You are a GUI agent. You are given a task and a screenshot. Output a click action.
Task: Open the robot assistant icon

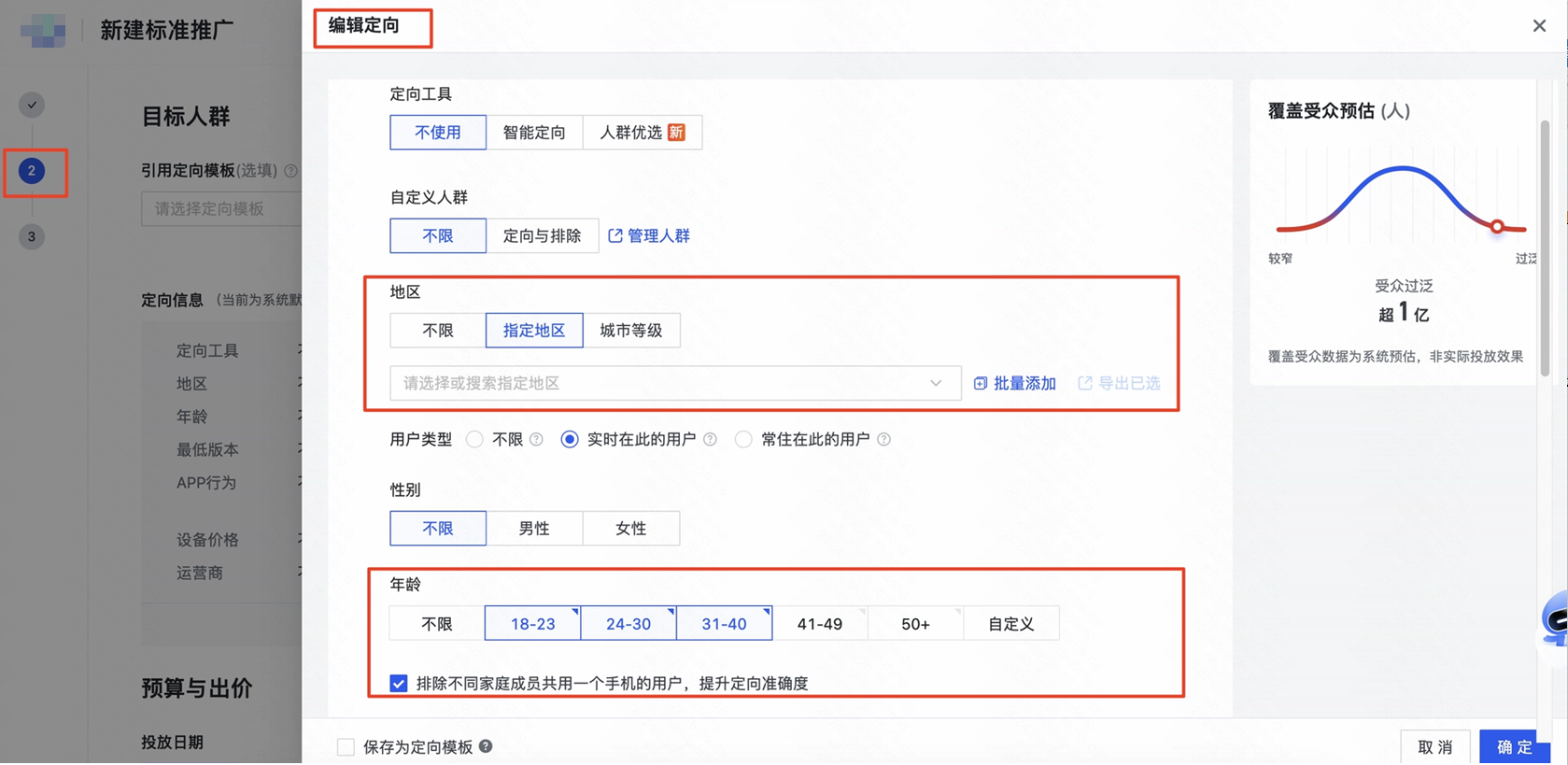pyautogui.click(x=1554, y=619)
